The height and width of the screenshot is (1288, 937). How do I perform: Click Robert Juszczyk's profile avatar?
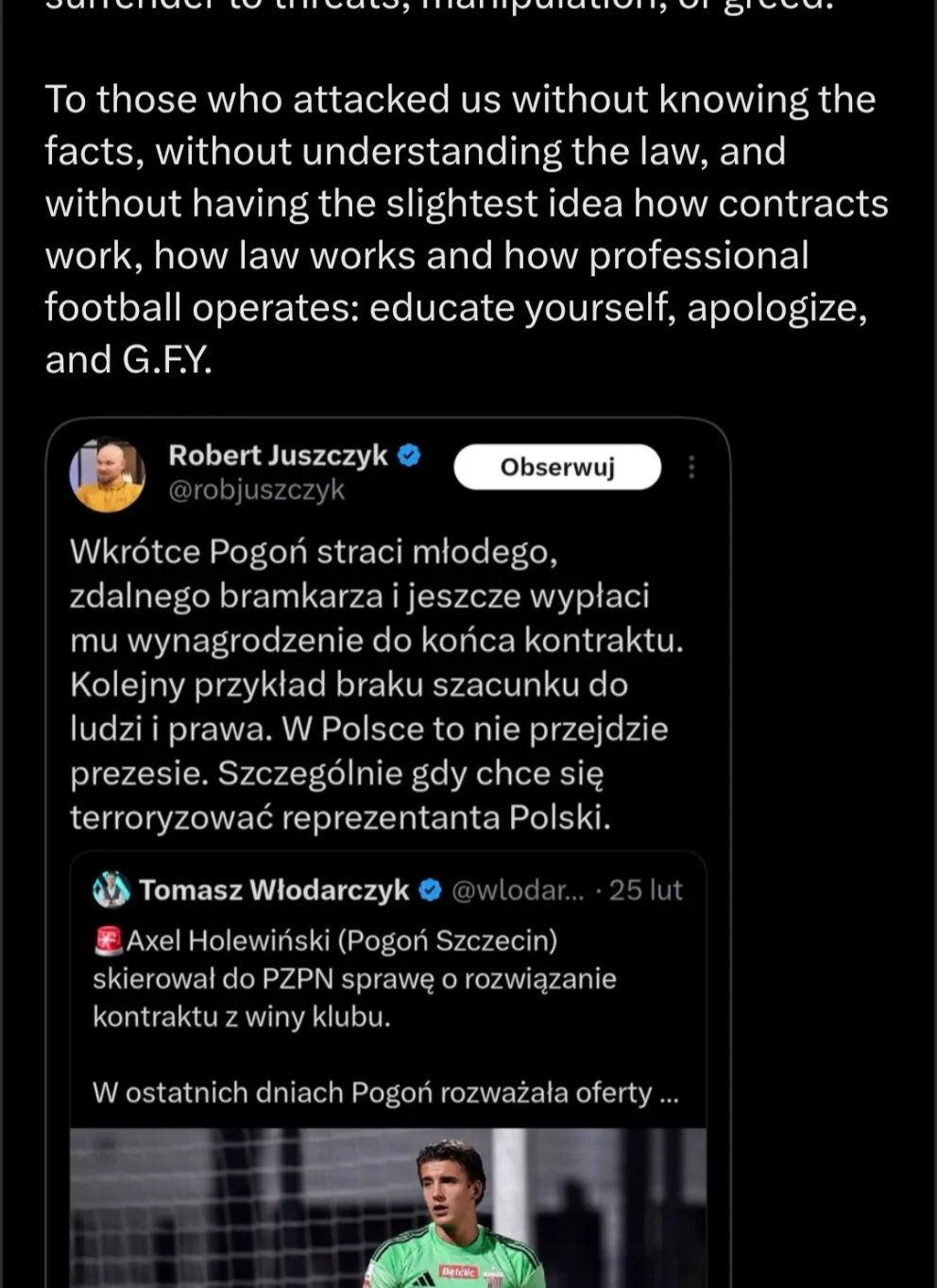[x=108, y=473]
